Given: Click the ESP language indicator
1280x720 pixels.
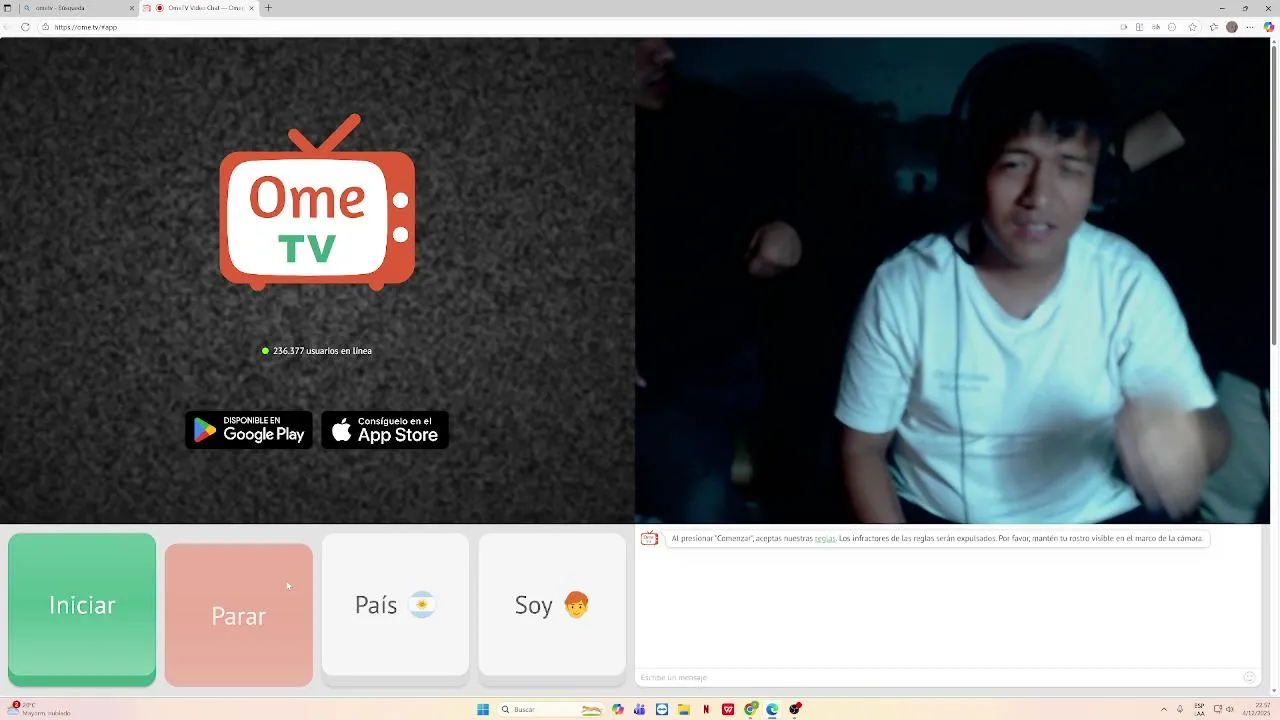Looking at the screenshot, I should (1200, 710).
